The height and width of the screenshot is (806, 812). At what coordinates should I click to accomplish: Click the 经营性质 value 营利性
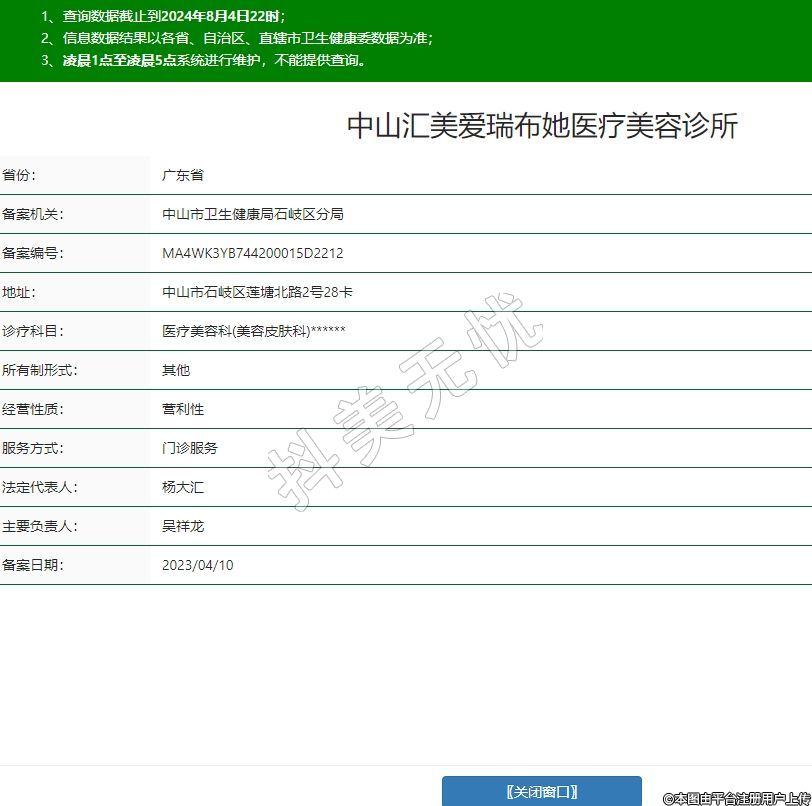coord(183,409)
